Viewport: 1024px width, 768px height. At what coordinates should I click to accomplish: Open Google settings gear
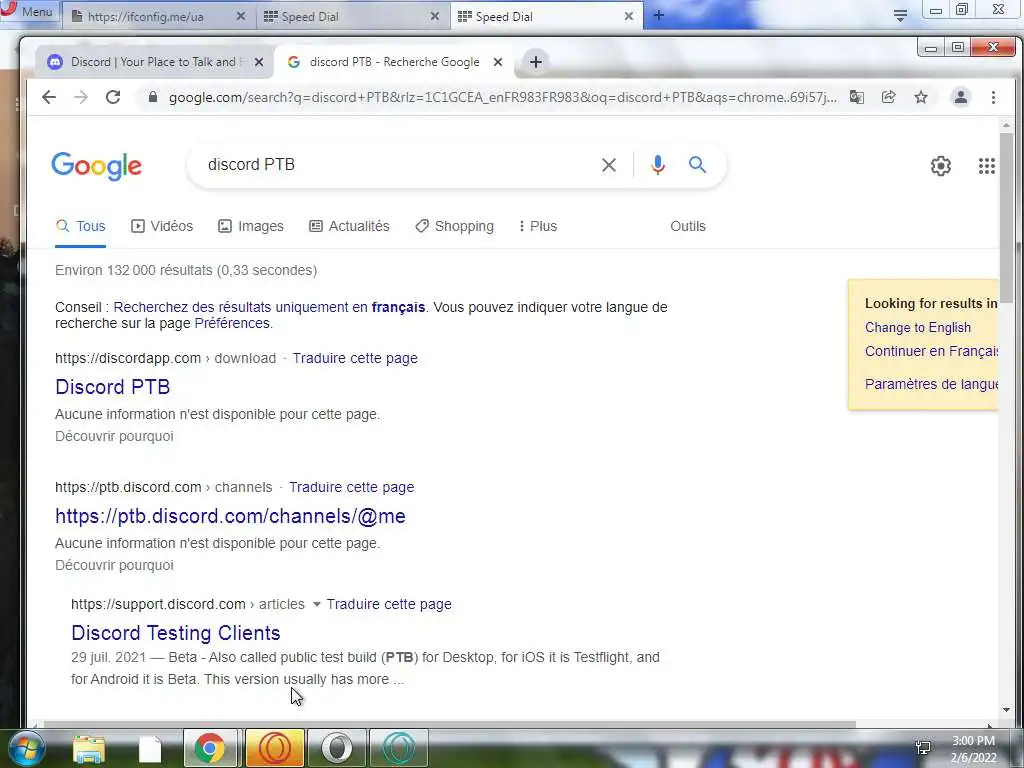(x=940, y=166)
